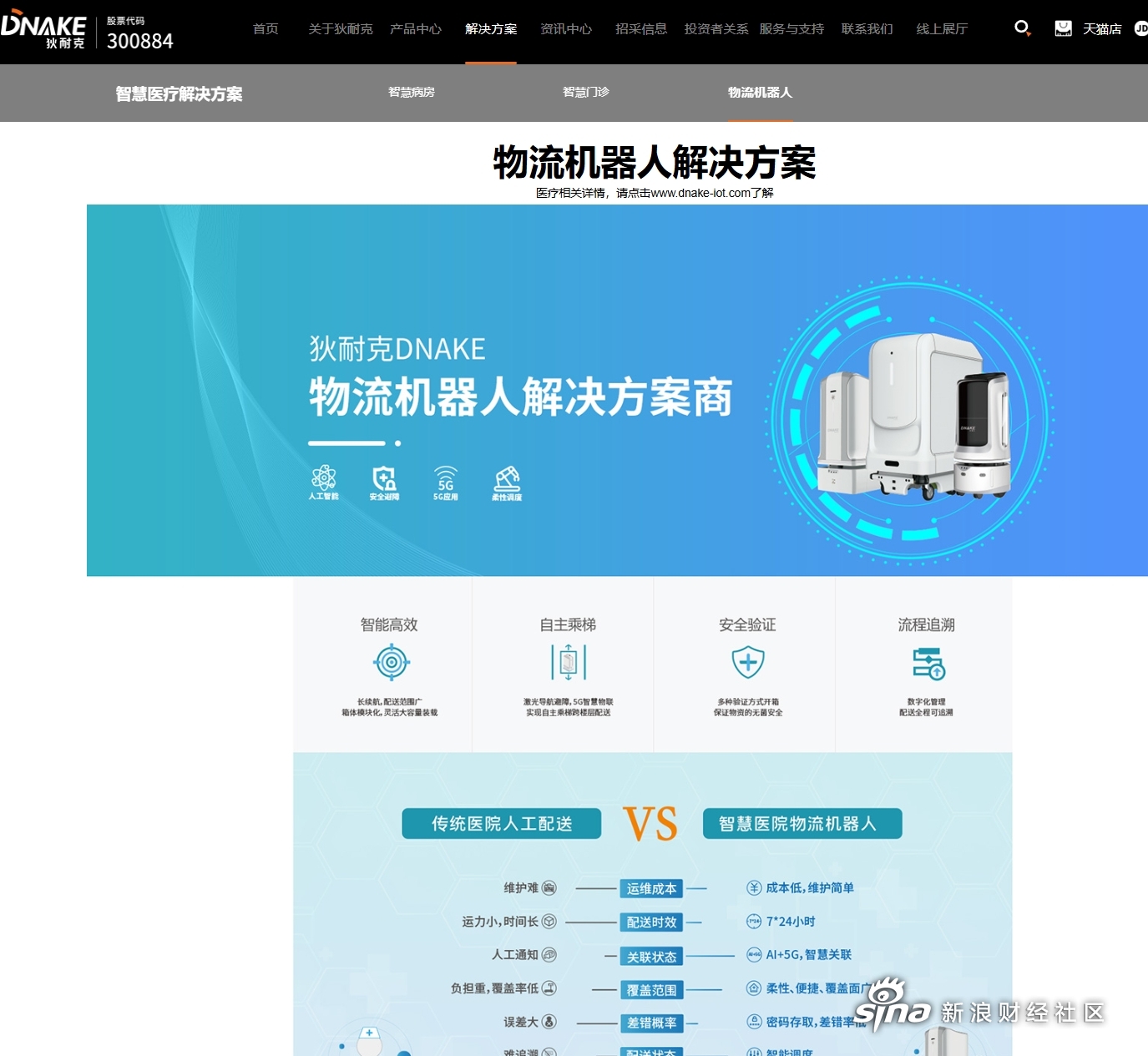Click the 关联状态 tag
This screenshot has width=1148, height=1056.
651,957
